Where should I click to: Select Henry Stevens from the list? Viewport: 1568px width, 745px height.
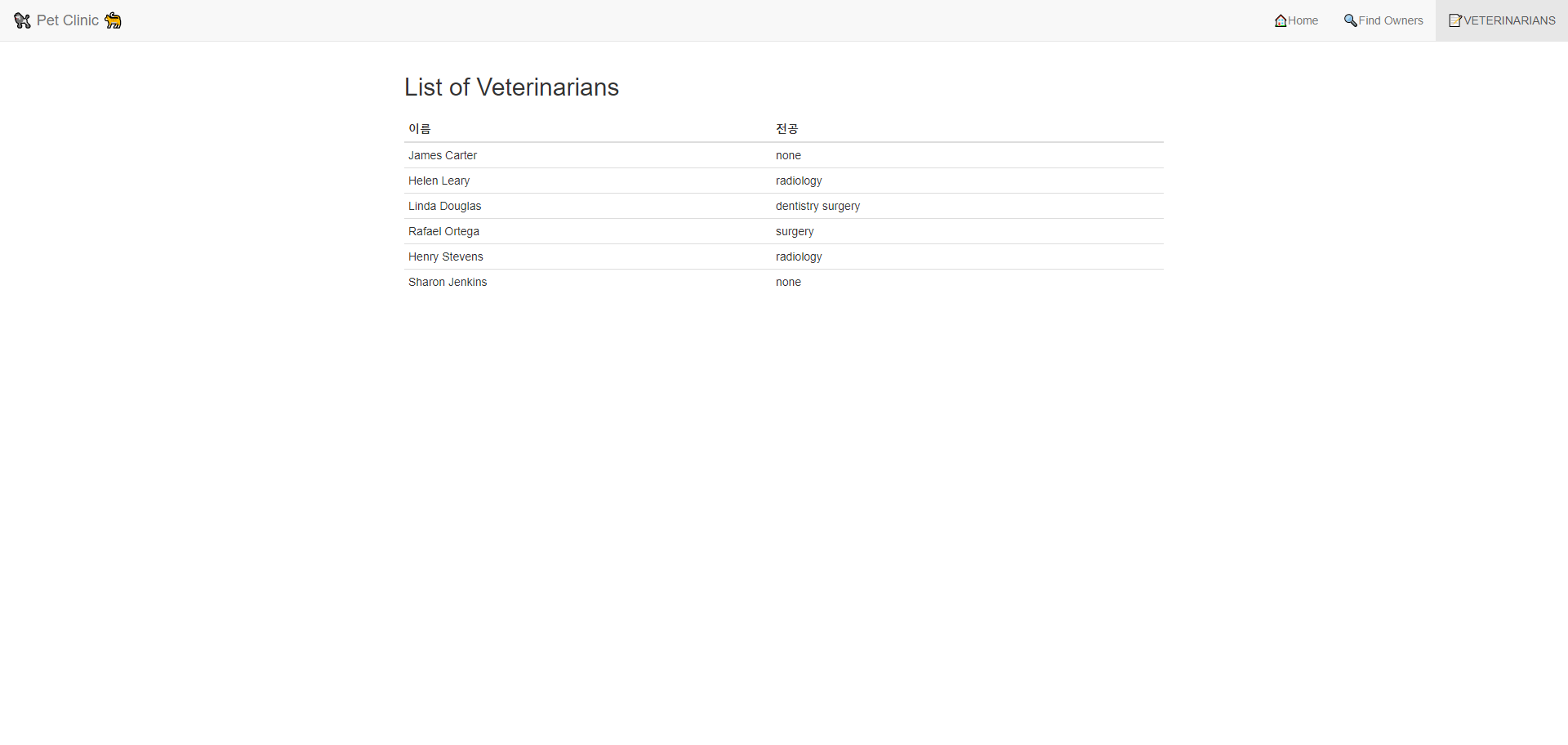click(445, 257)
